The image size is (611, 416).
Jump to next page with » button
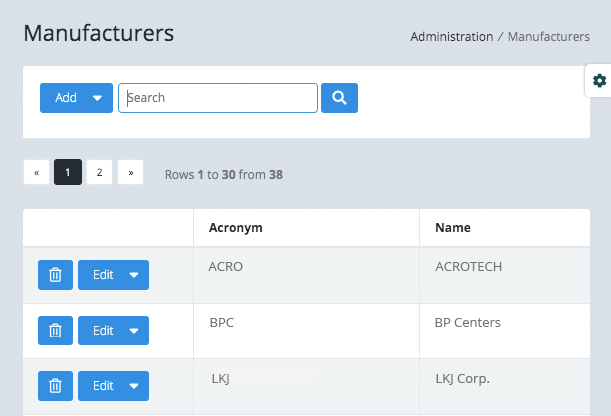pyautogui.click(x=131, y=172)
